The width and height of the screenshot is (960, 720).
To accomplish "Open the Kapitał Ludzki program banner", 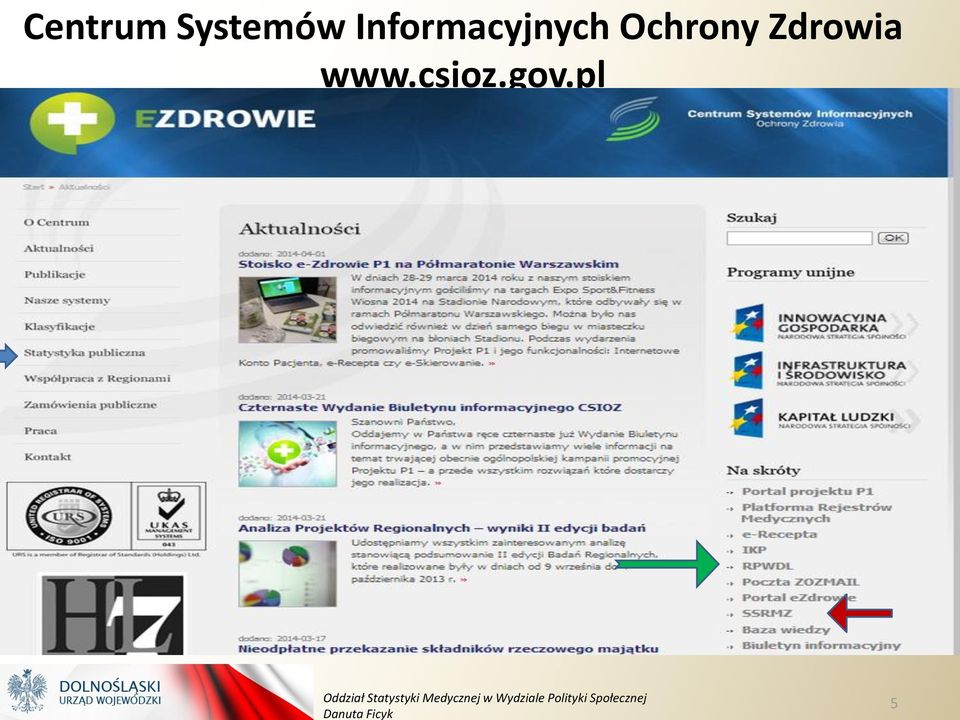I will tap(823, 419).
